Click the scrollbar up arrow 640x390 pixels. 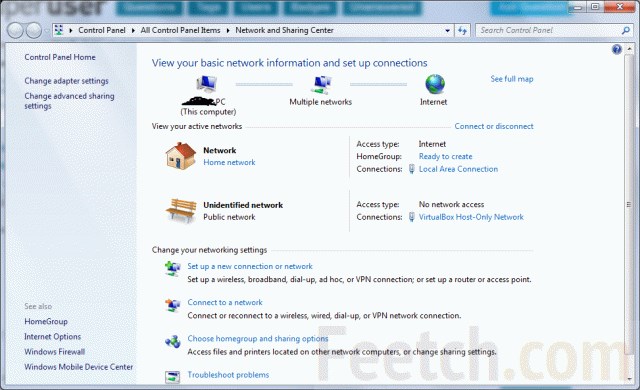(629, 49)
